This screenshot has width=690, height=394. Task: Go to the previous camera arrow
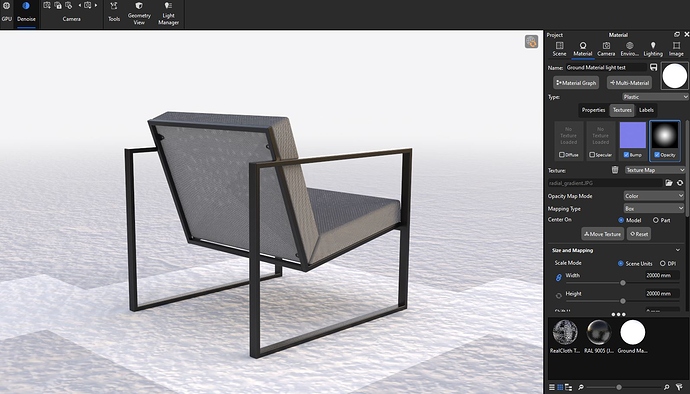point(80,5)
